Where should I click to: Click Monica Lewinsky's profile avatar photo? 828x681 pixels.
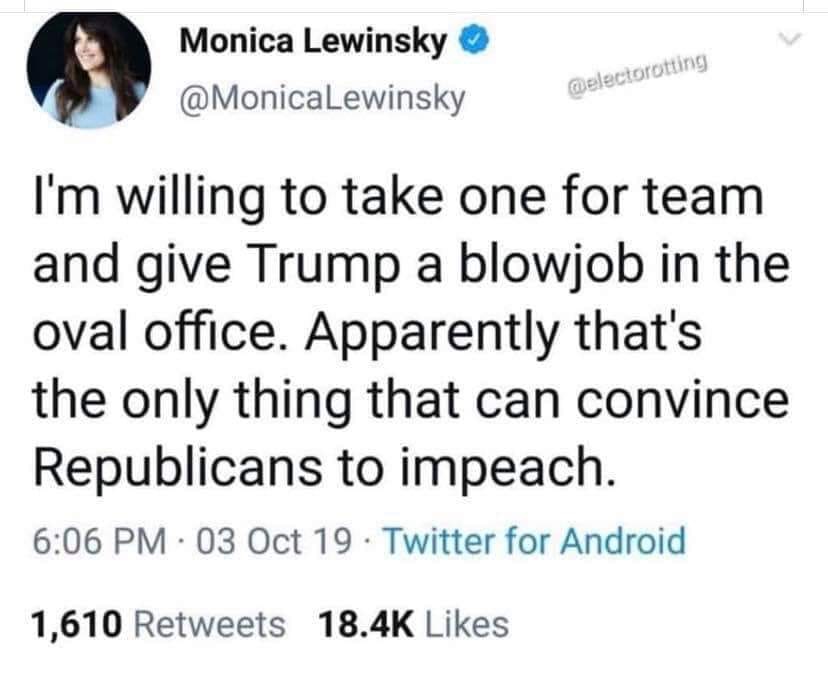pos(89,72)
